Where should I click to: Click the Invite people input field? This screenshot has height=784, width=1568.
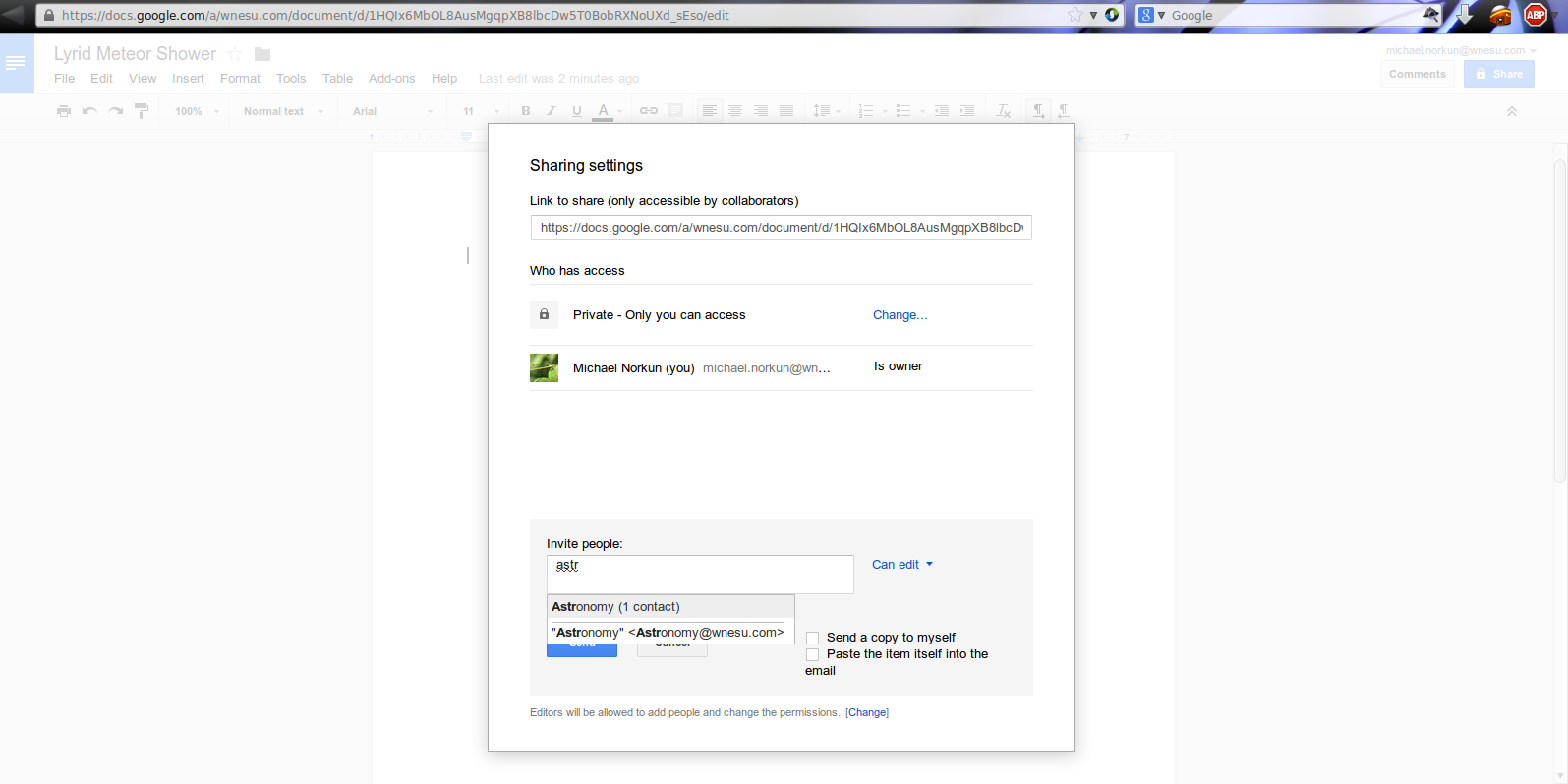(x=700, y=575)
